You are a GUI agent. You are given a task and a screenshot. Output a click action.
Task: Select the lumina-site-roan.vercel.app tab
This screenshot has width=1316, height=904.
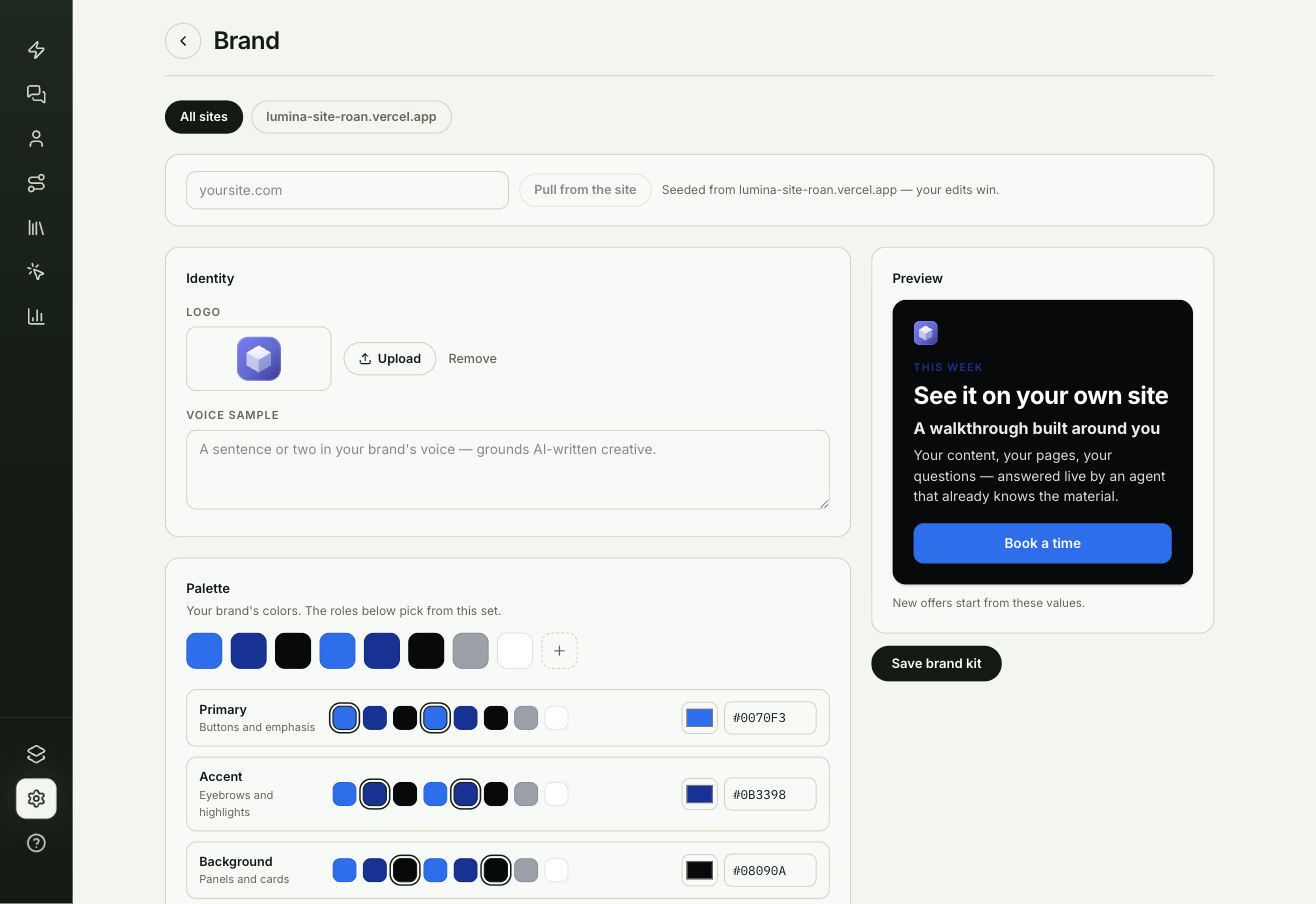click(x=351, y=117)
